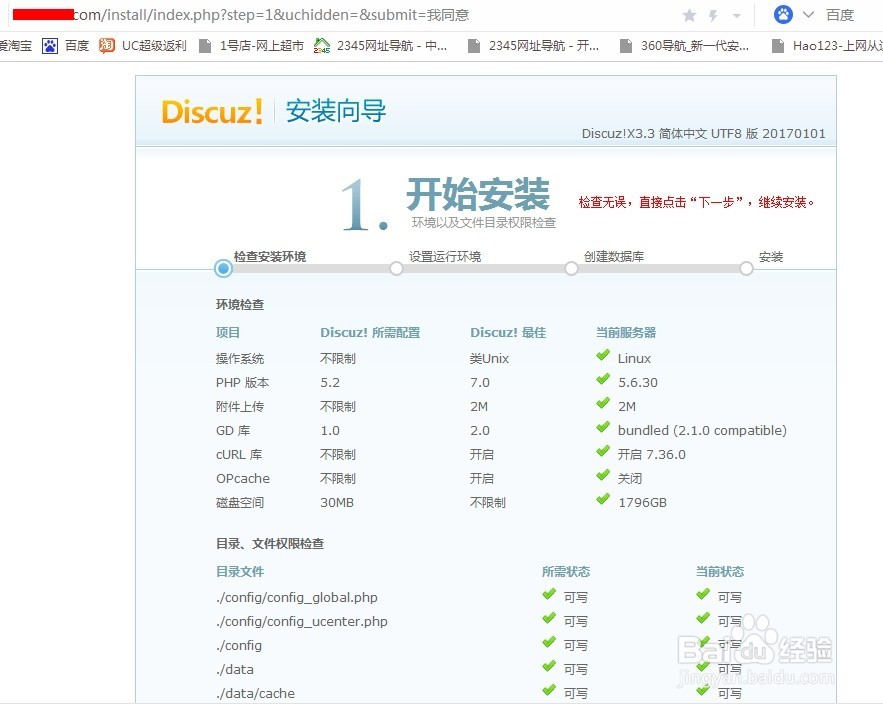
Task: Click the green 2345 house favicon
Action: coord(322,46)
